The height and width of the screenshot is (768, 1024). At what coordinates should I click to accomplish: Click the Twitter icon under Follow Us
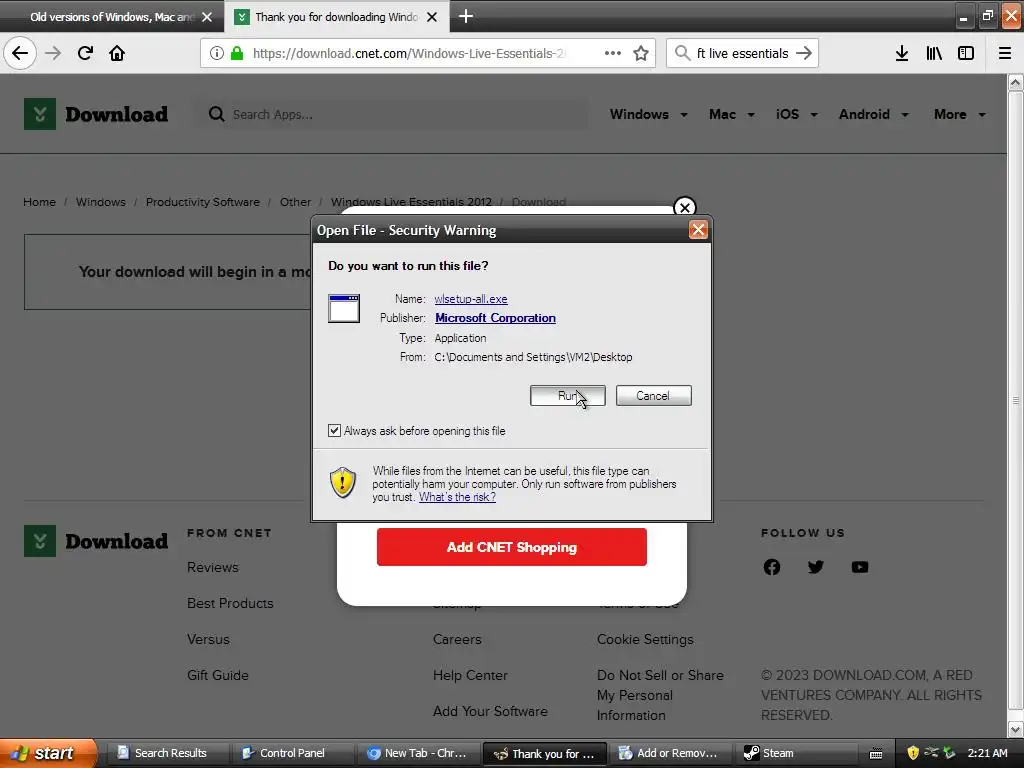coord(816,567)
